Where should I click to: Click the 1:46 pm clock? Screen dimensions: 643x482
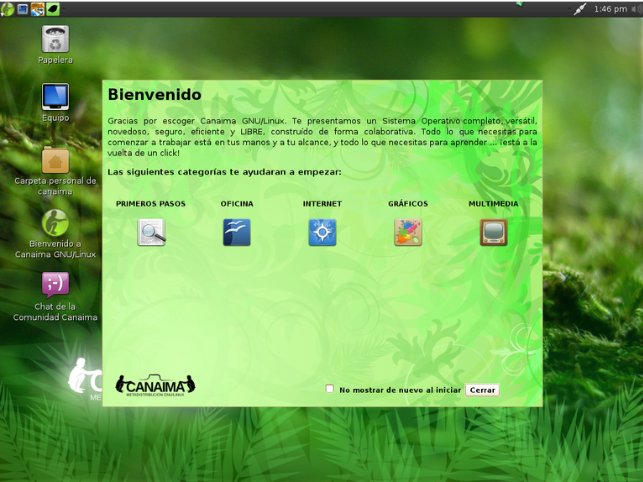610,9
